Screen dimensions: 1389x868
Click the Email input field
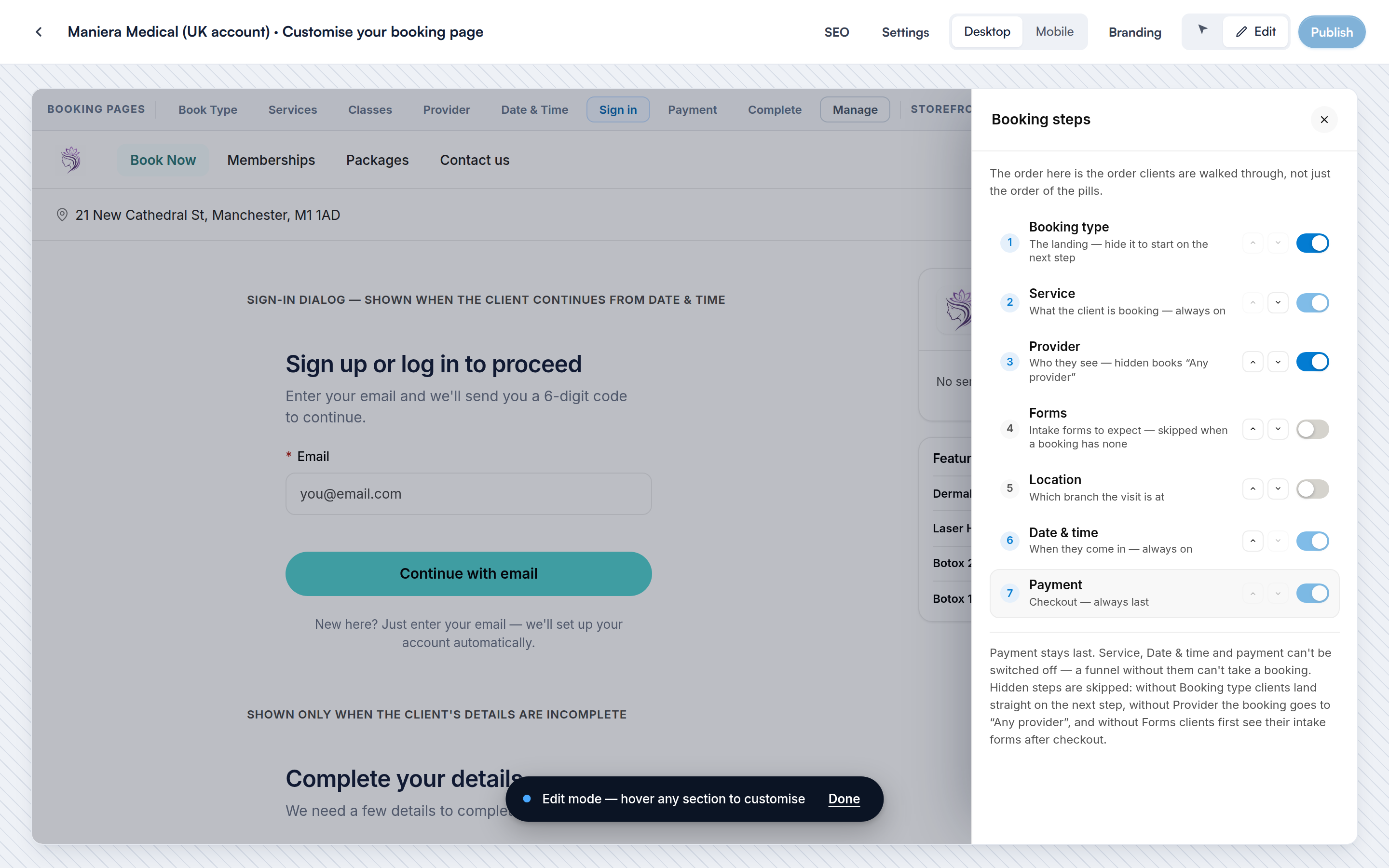[x=468, y=494]
